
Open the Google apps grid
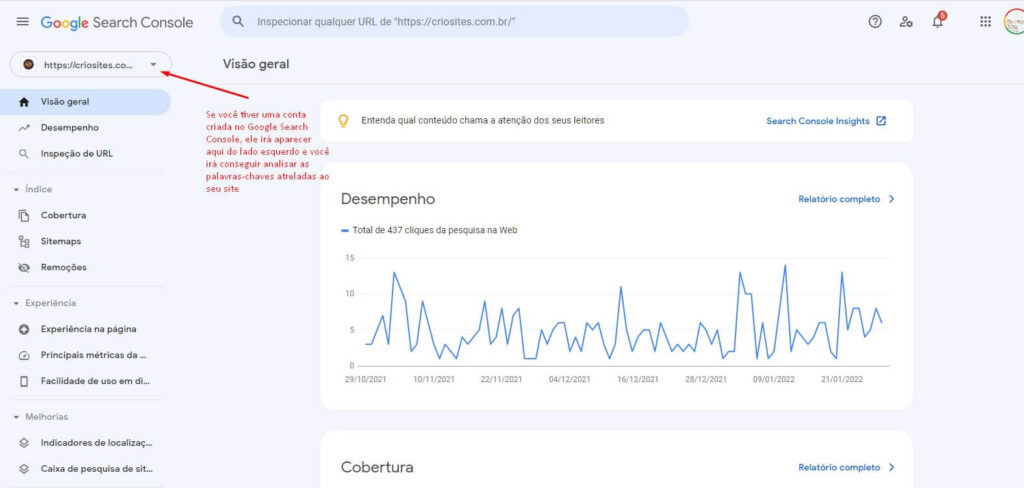click(985, 22)
